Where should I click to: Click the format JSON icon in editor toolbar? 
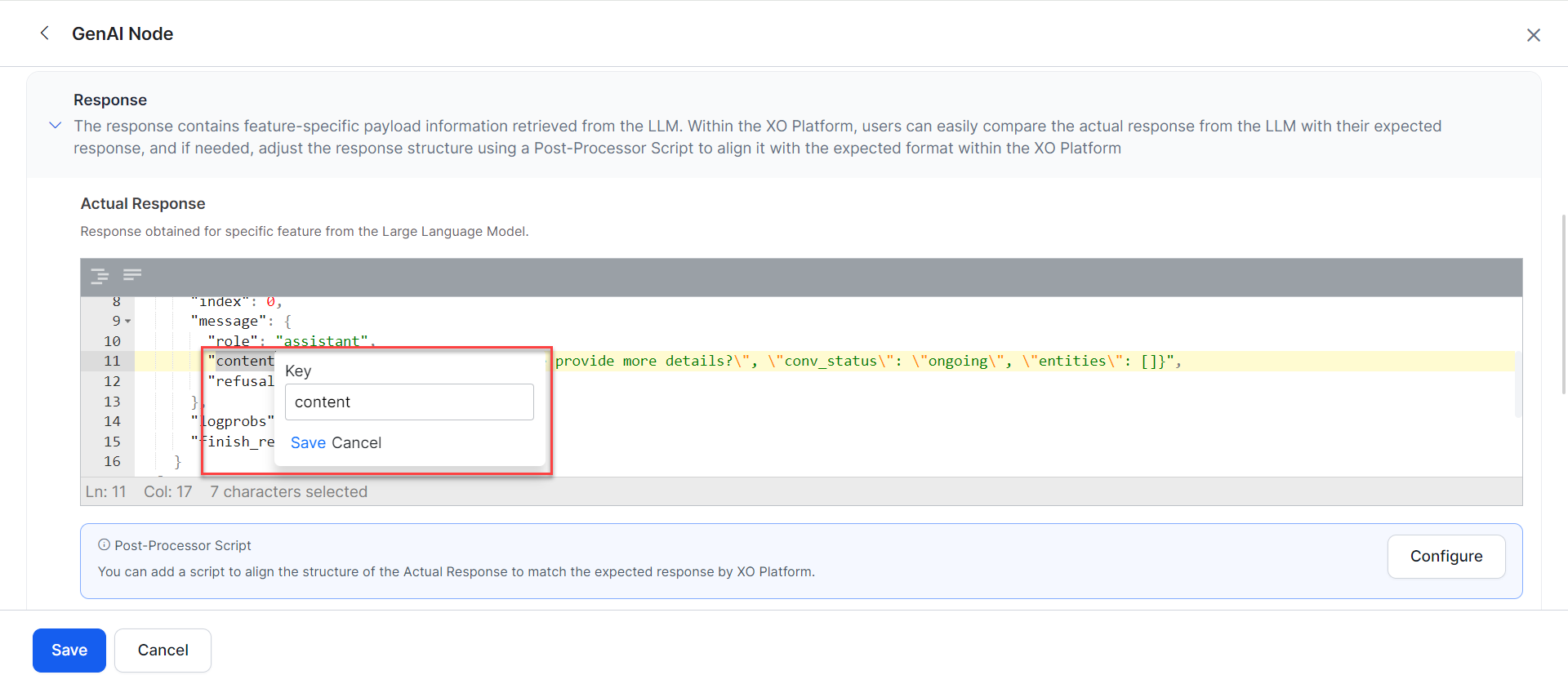click(x=100, y=276)
